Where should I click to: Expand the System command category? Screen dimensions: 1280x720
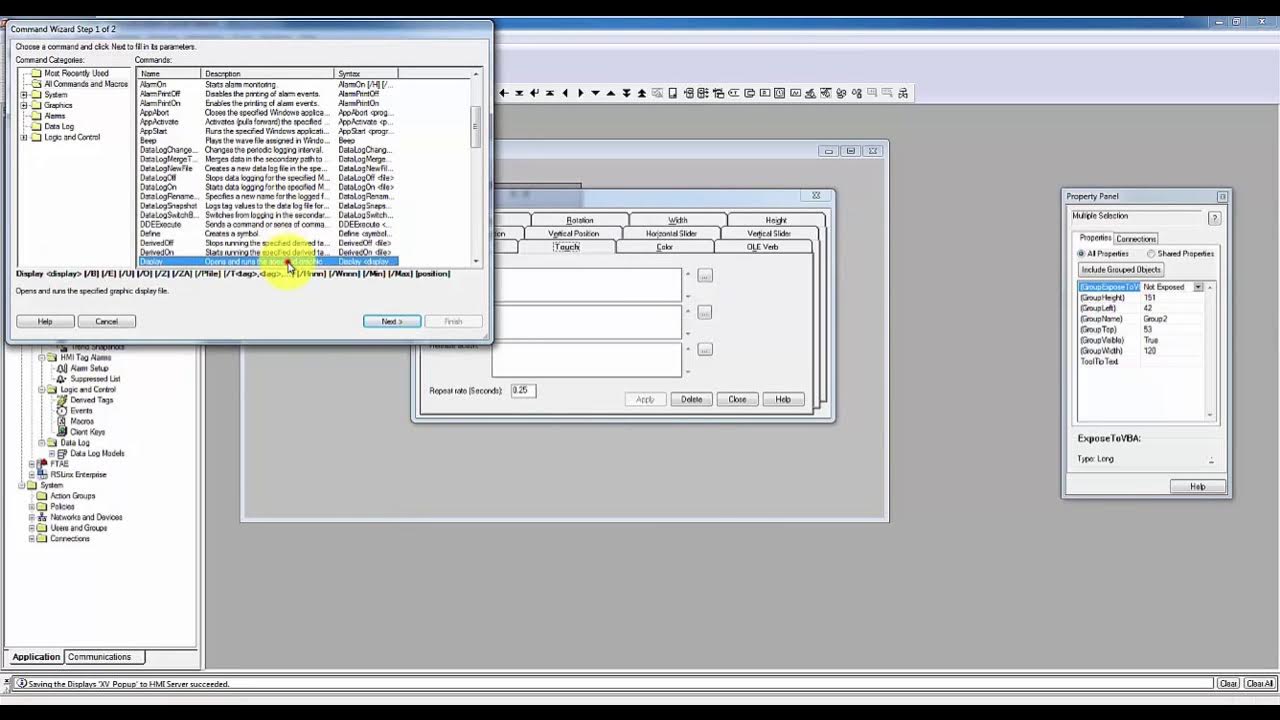tap(24, 95)
